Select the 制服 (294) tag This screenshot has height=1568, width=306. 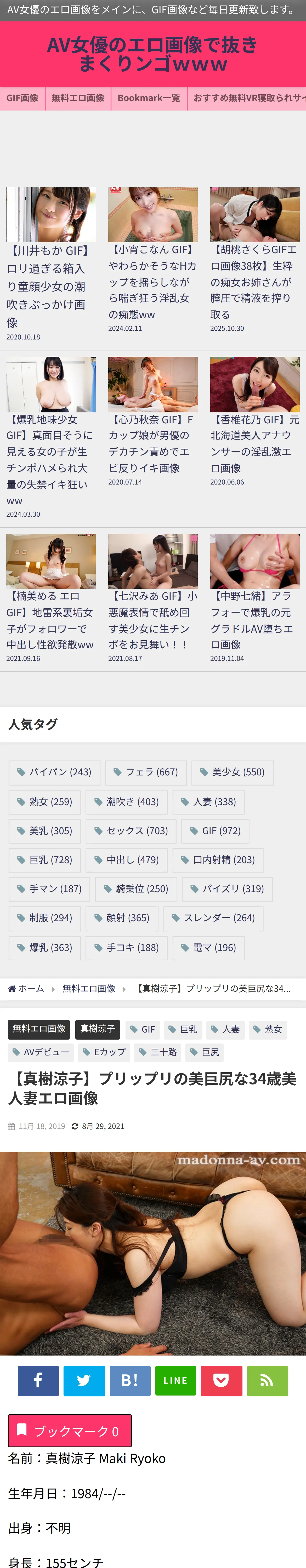point(44,918)
